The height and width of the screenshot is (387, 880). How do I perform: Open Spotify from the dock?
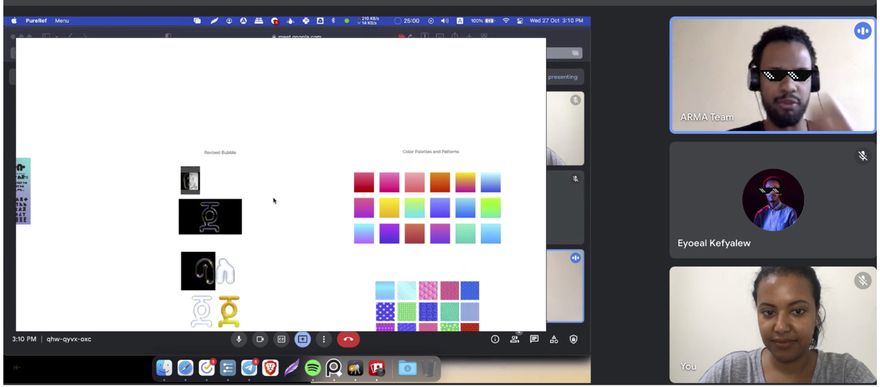tap(313, 368)
